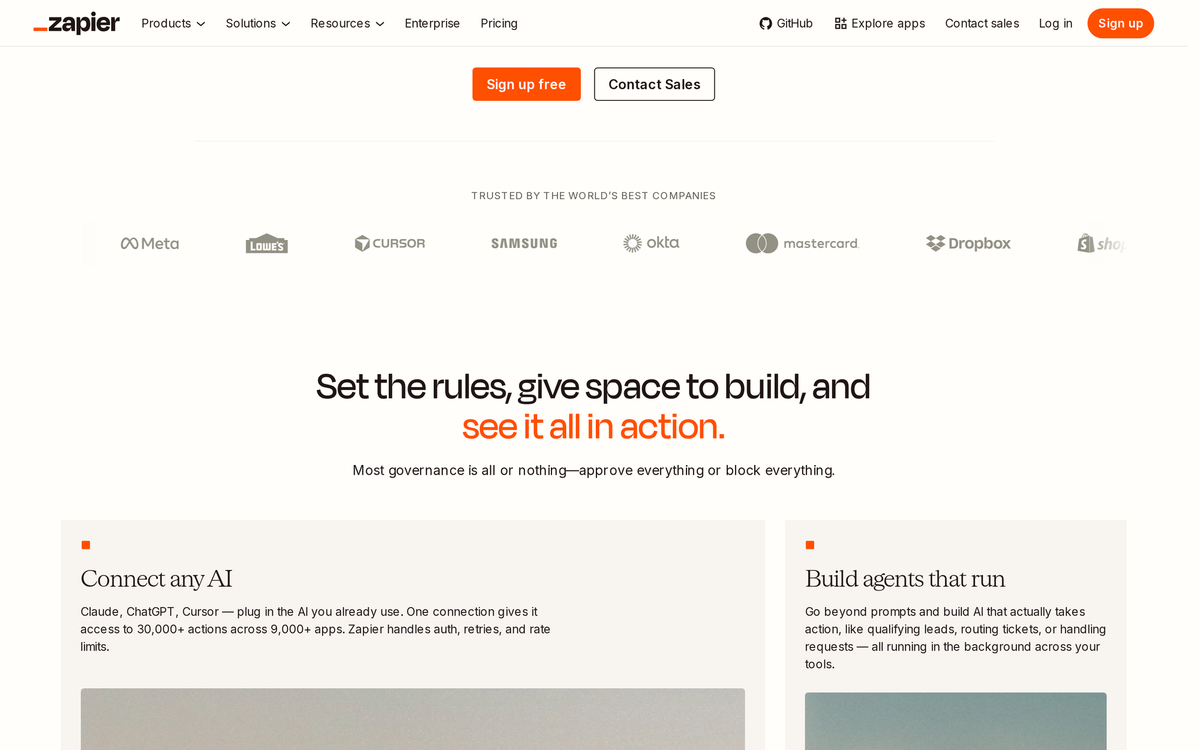Click the Okta logo
1200x750 pixels.
click(651, 243)
